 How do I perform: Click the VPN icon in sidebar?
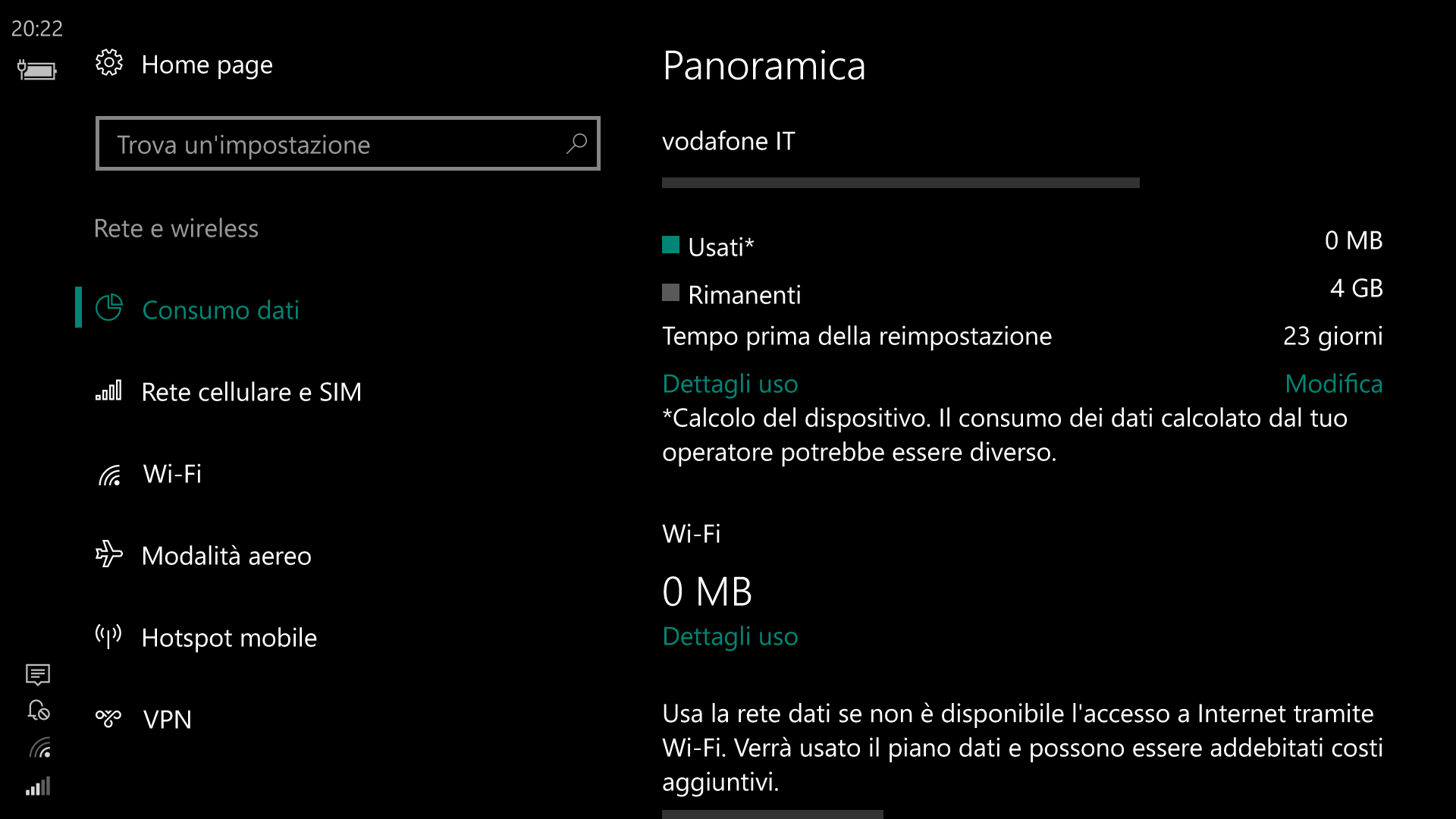108,718
